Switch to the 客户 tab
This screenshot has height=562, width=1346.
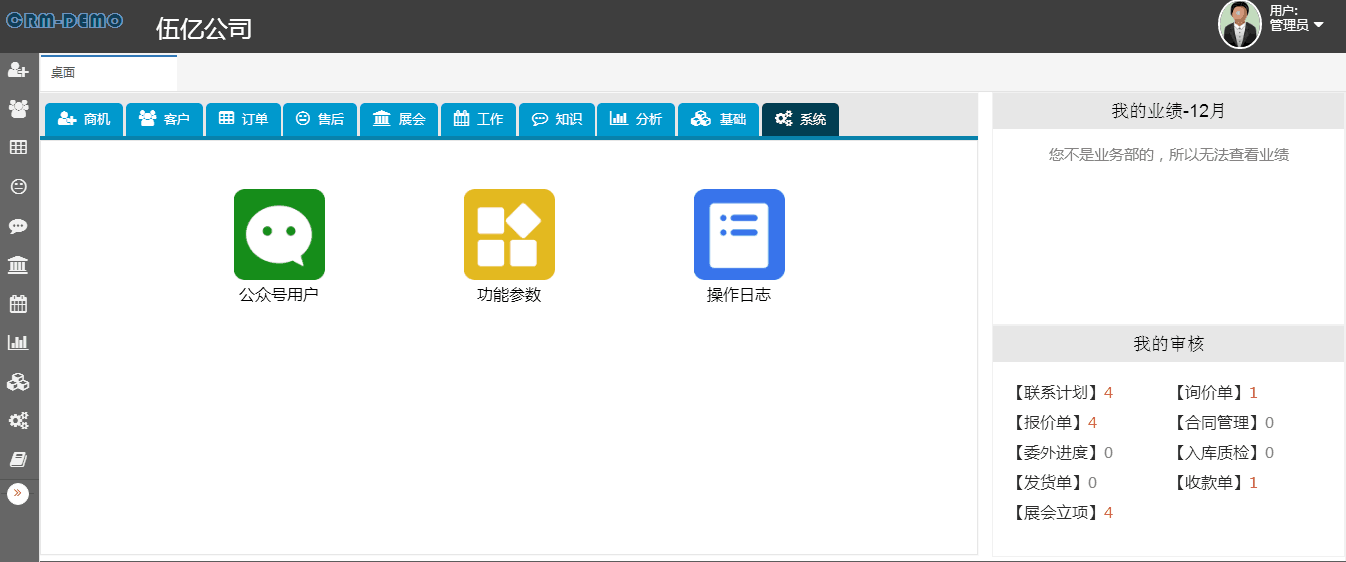coord(164,119)
